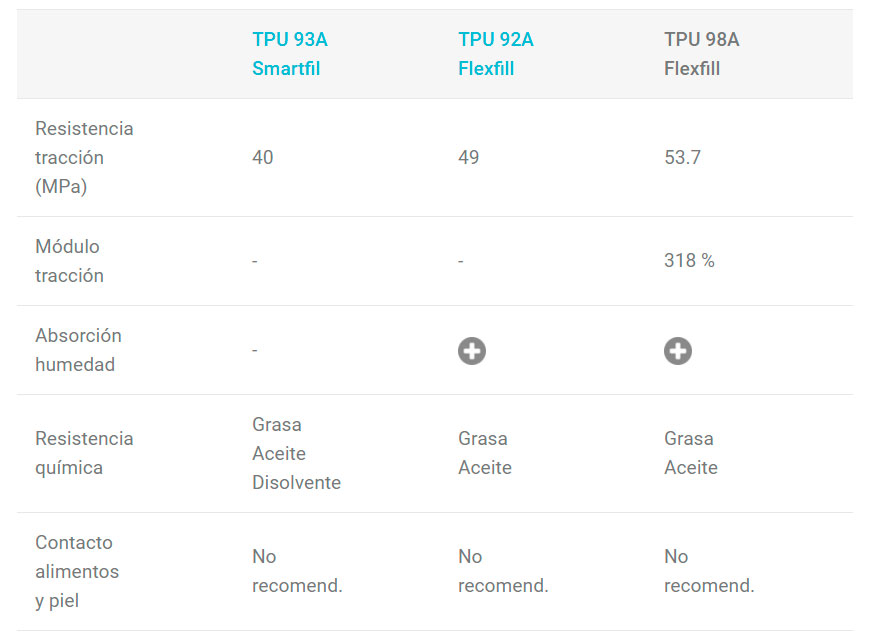Select the Absorción humedad row label
Screen dimensions: 872x642
click(78, 350)
